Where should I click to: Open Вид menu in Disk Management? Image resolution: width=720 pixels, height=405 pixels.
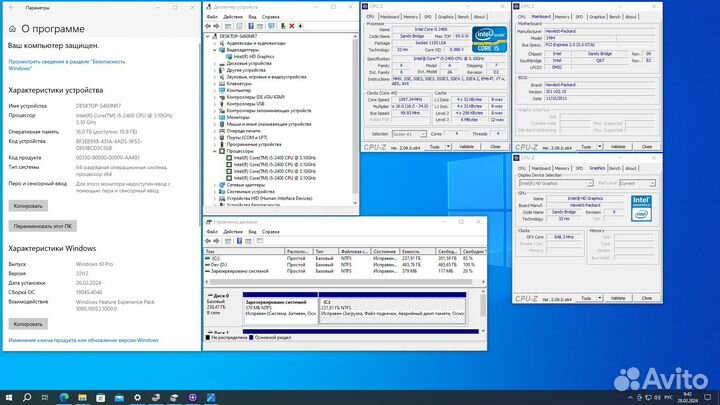253,232
